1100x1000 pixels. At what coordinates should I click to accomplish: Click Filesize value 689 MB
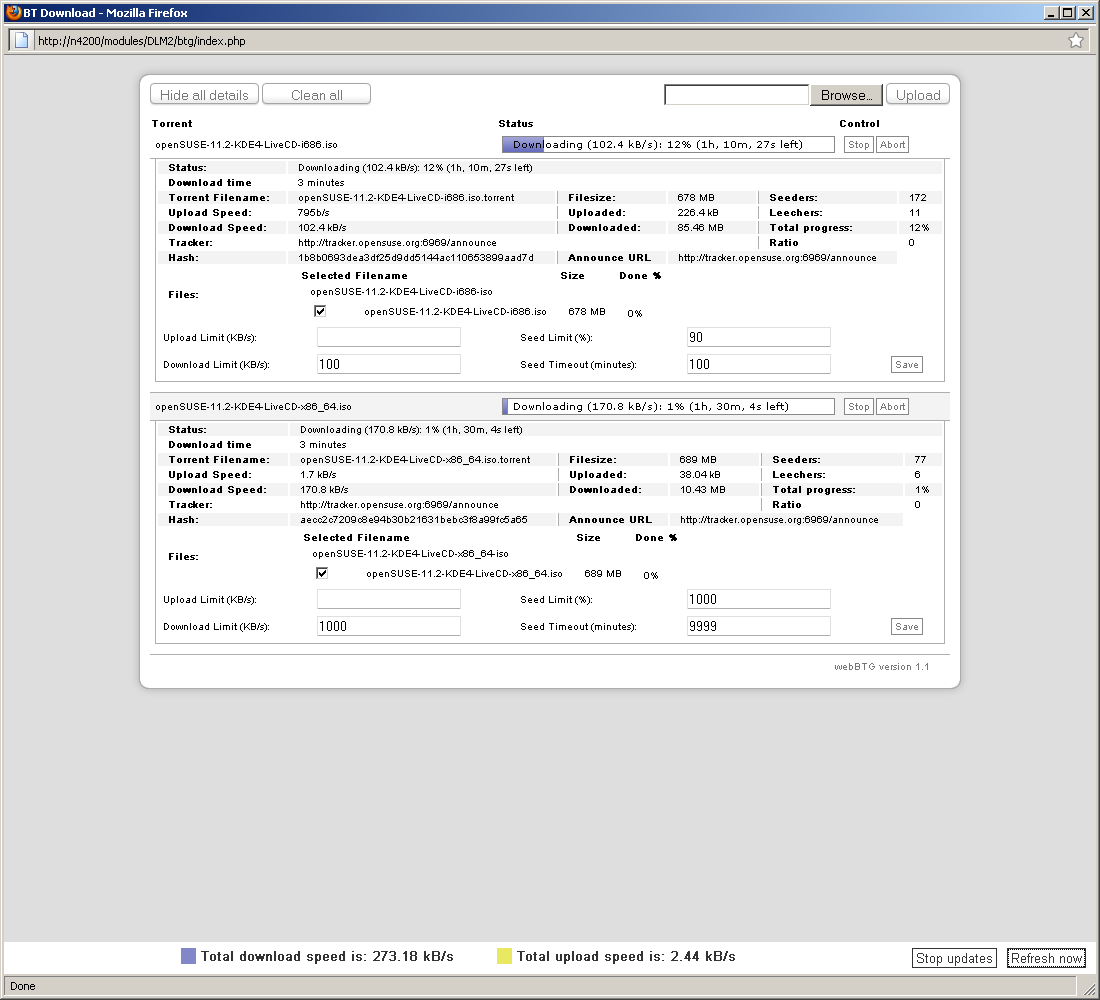(698, 460)
